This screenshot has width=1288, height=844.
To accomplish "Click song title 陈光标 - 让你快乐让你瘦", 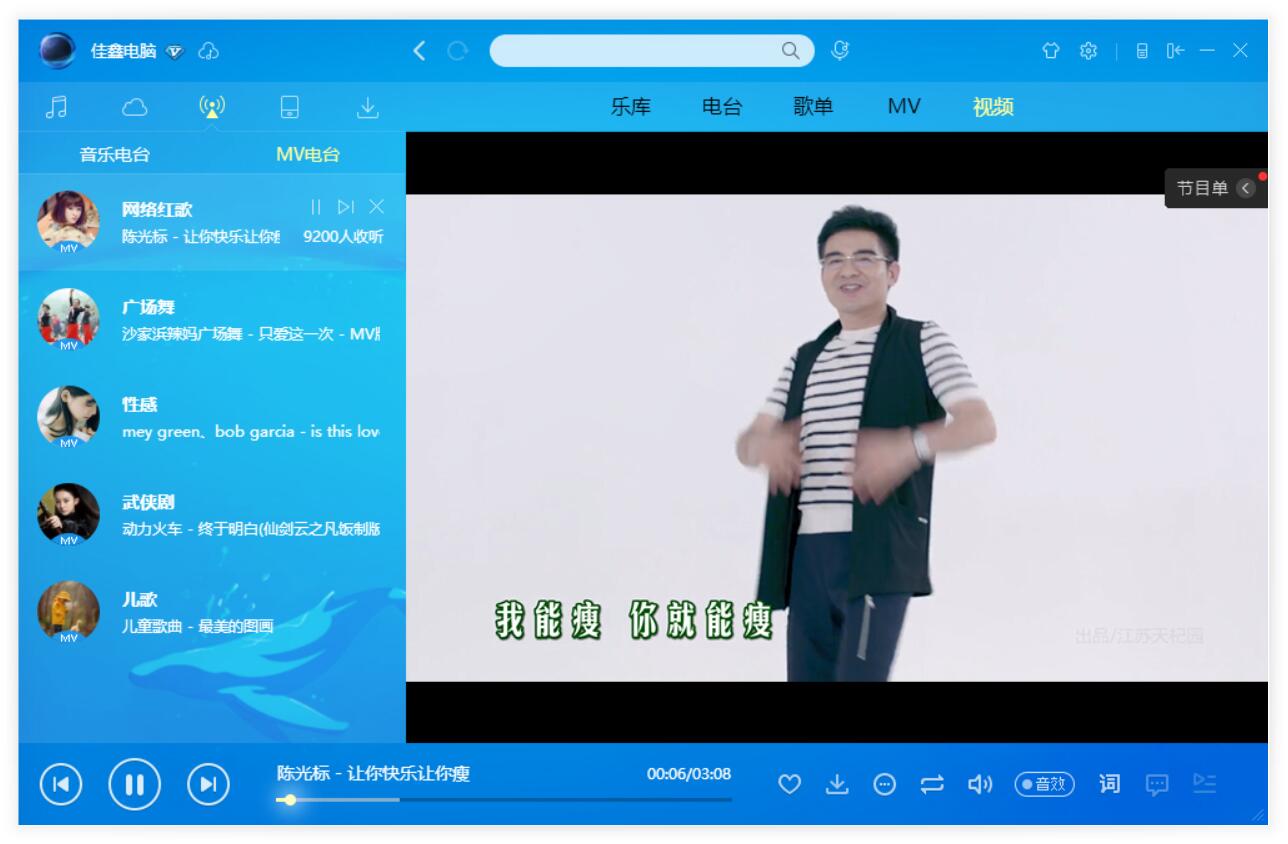I will click(x=373, y=773).
